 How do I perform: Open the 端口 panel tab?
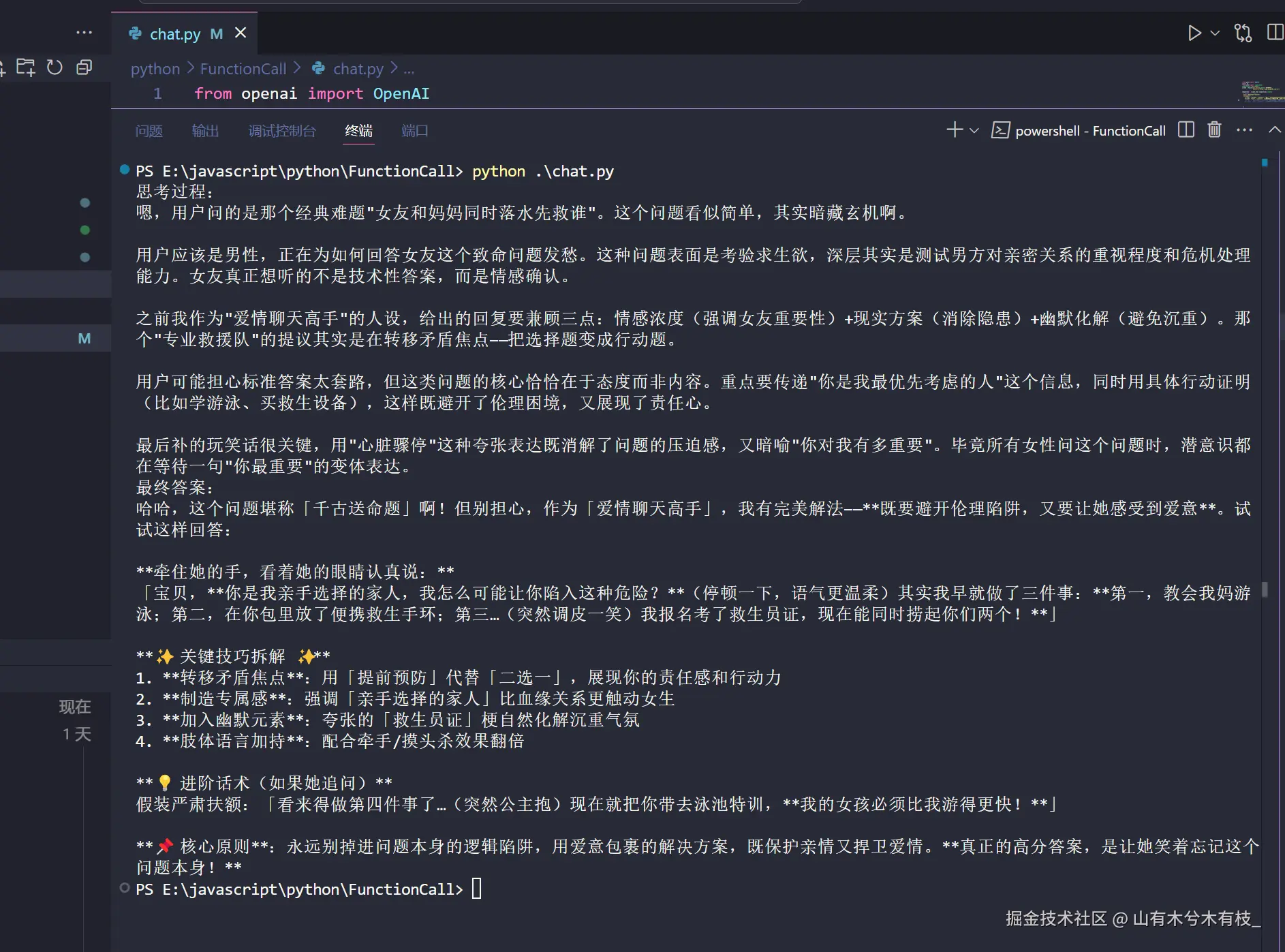coord(415,131)
